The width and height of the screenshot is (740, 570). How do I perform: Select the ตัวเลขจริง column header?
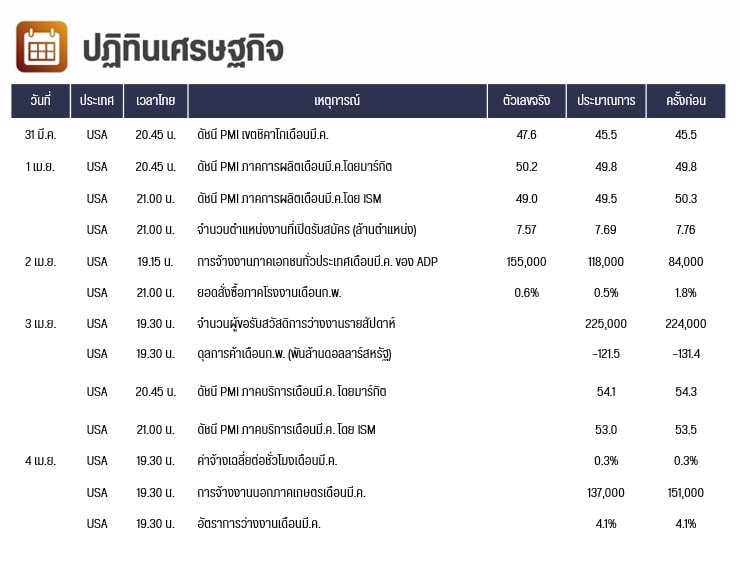pos(526,101)
